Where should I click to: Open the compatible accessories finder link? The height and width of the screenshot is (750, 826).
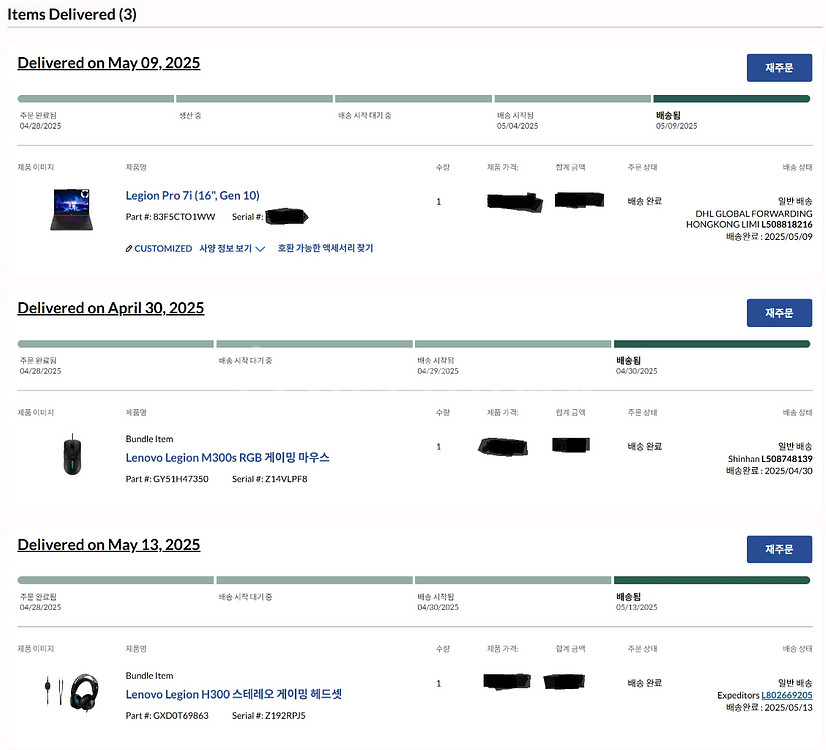pos(325,248)
